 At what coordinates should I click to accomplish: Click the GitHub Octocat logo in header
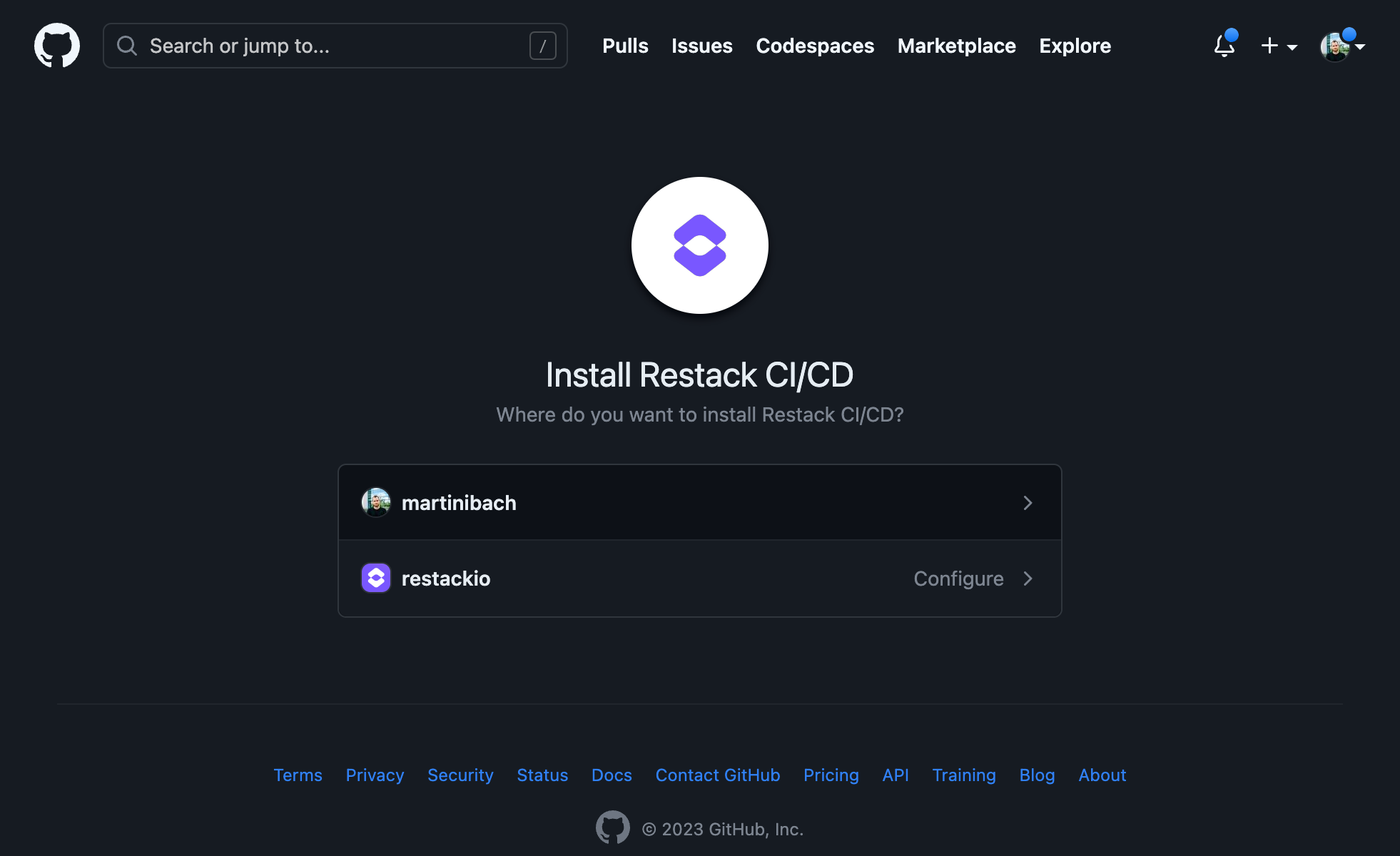(x=57, y=46)
